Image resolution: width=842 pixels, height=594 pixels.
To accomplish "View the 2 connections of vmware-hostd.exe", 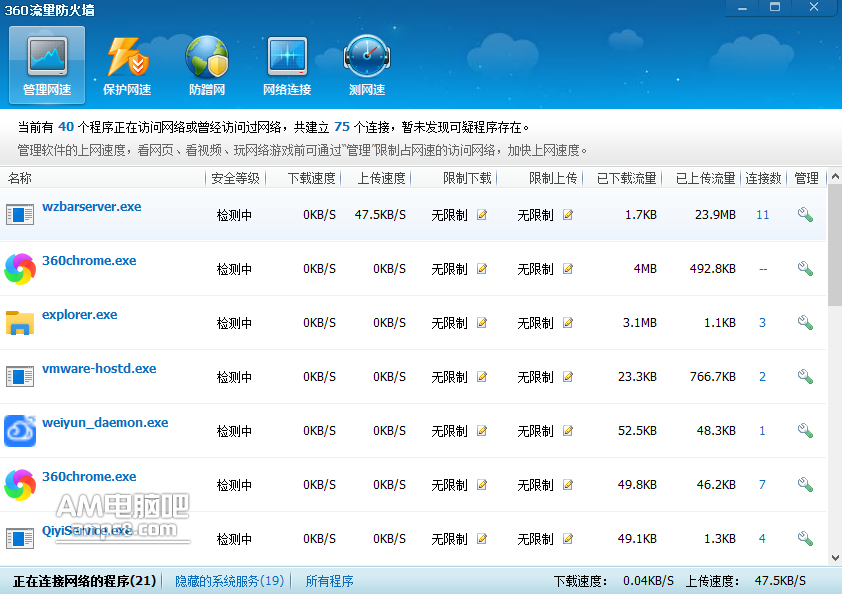I will pyautogui.click(x=763, y=376).
